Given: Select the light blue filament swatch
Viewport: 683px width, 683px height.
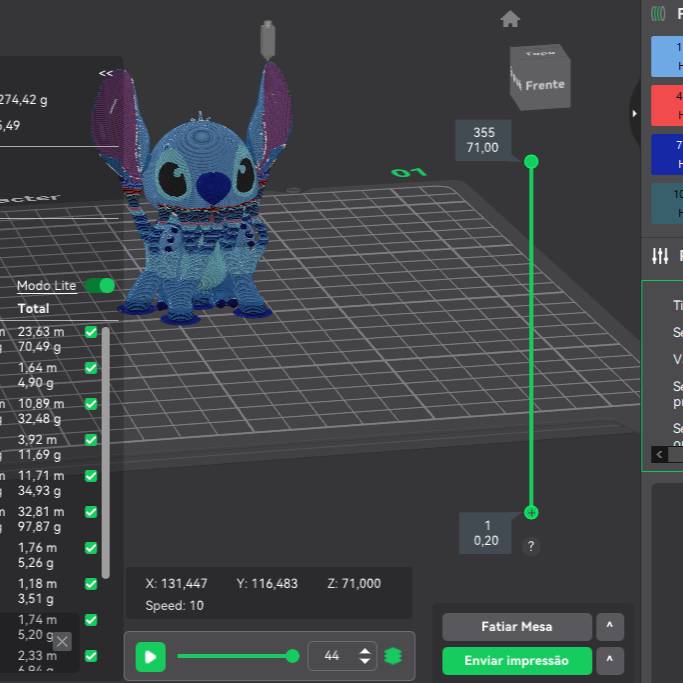Looking at the screenshot, I should click(x=667, y=57).
